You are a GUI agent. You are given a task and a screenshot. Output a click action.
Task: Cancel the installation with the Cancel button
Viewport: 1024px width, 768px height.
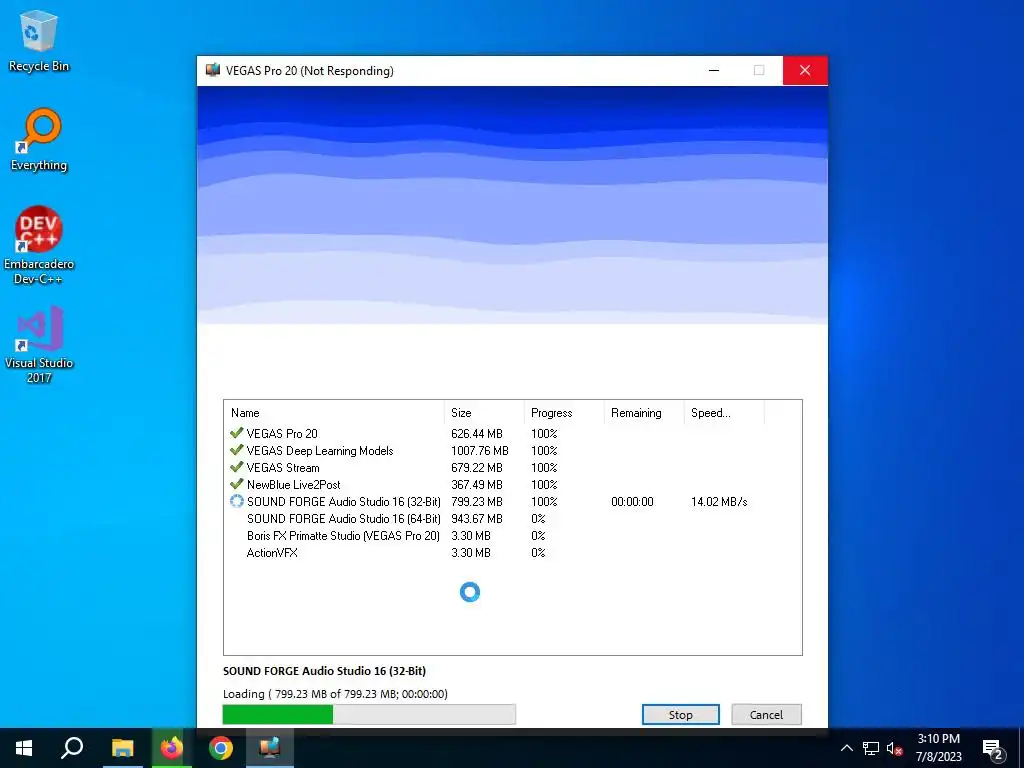[x=766, y=714]
